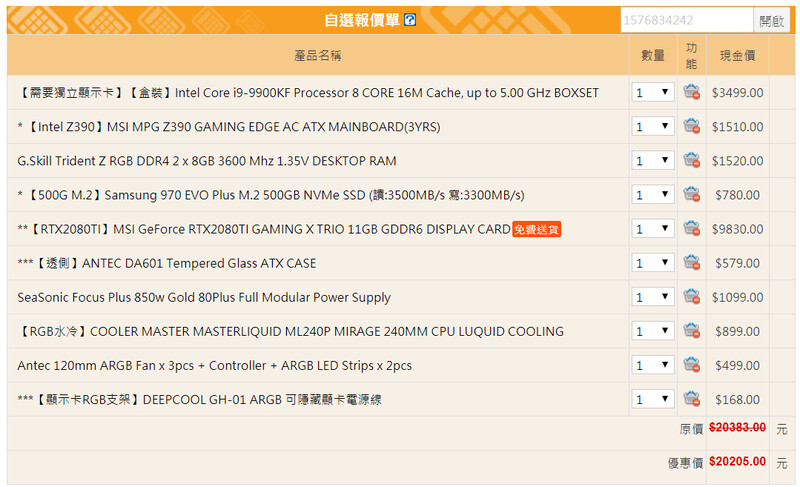Click the 現金價 column header
The width and height of the screenshot is (800, 487).
coord(737,56)
